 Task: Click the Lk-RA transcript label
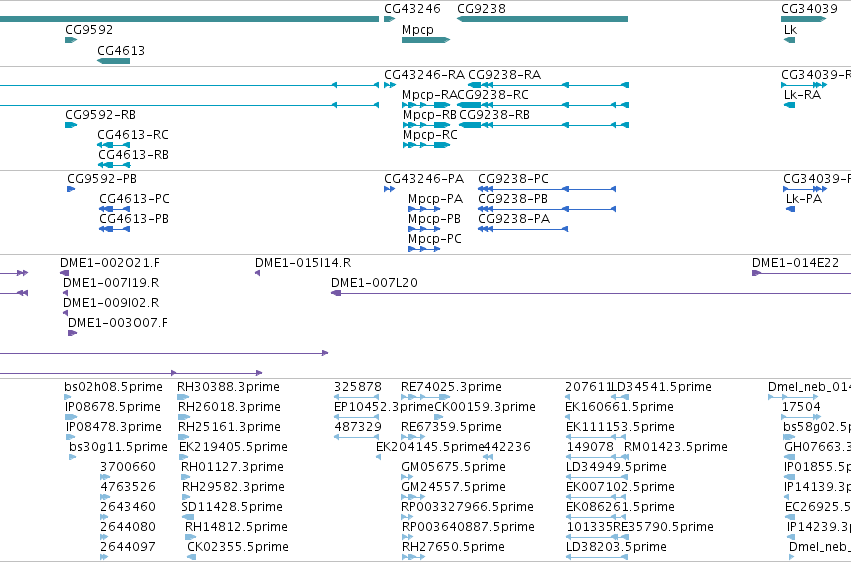coord(802,95)
